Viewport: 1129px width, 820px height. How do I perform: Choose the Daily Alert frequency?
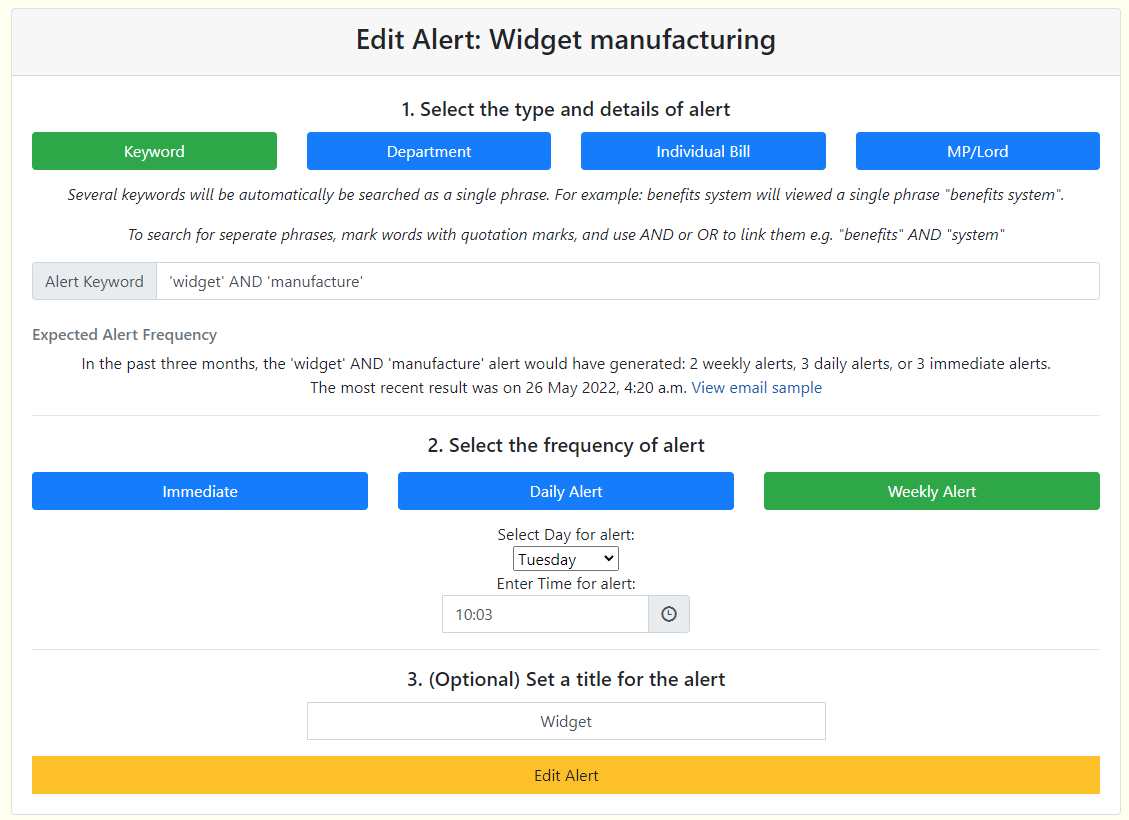click(566, 491)
